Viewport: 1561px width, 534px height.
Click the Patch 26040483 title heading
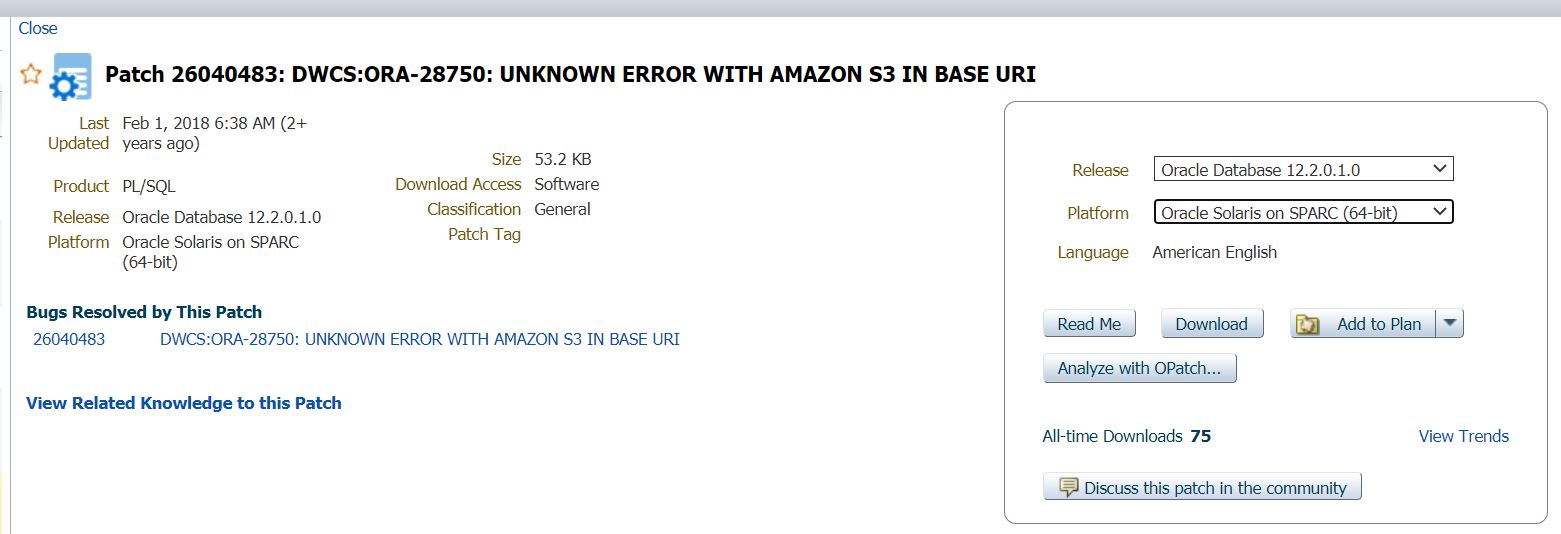pos(570,75)
